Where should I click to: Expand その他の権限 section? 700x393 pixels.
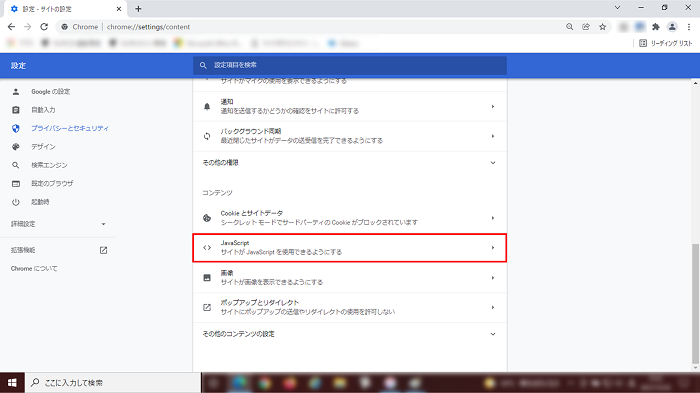pos(350,163)
